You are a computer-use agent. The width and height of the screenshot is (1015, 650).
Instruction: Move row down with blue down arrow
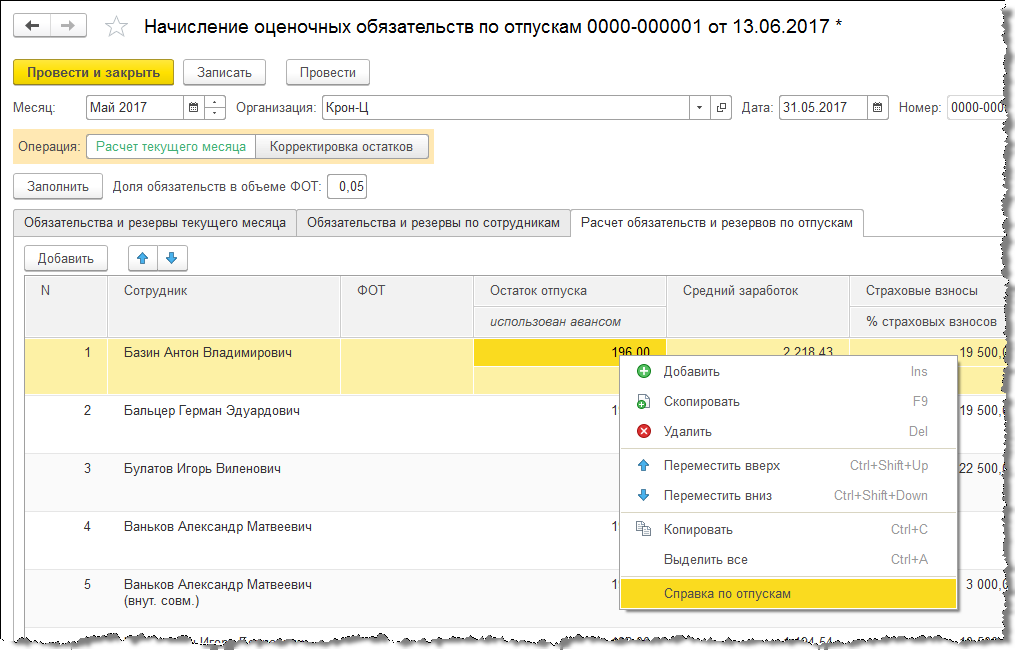[x=172, y=258]
